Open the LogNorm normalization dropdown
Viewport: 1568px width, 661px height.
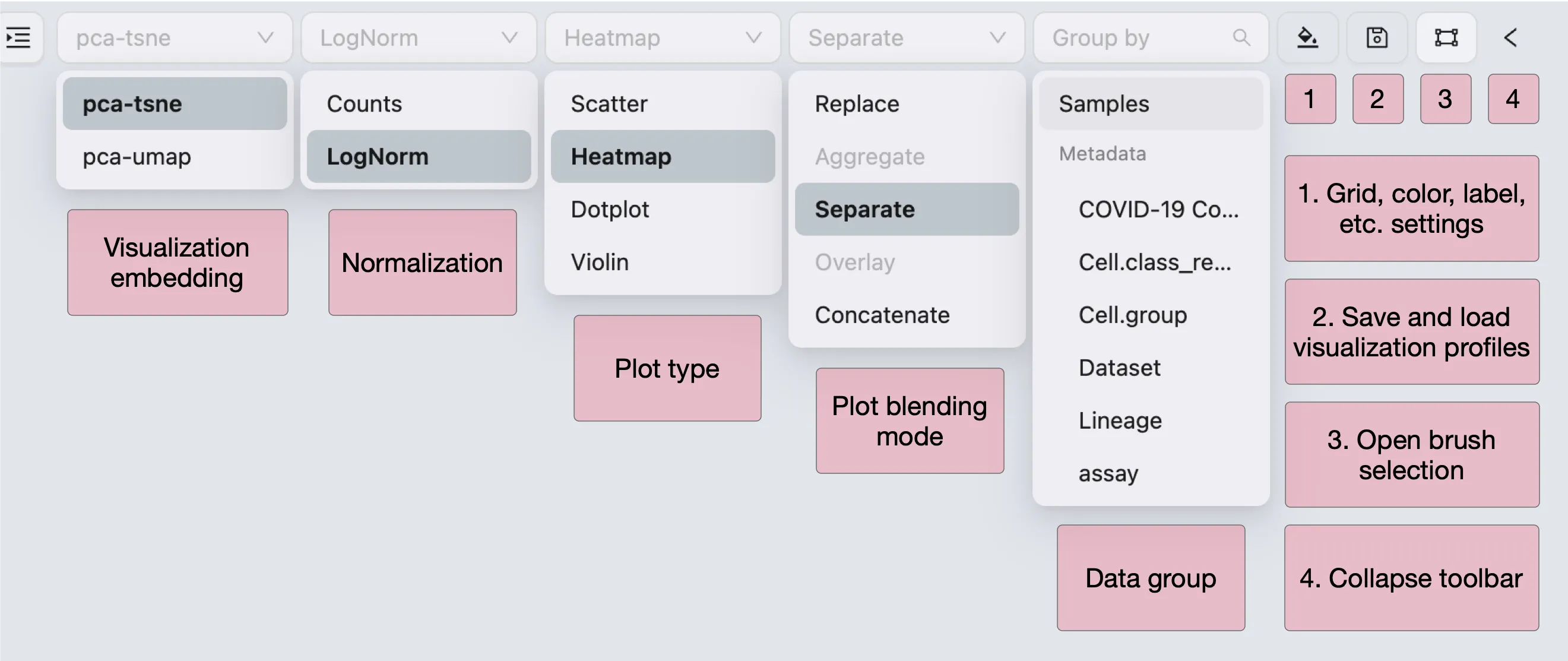point(419,38)
